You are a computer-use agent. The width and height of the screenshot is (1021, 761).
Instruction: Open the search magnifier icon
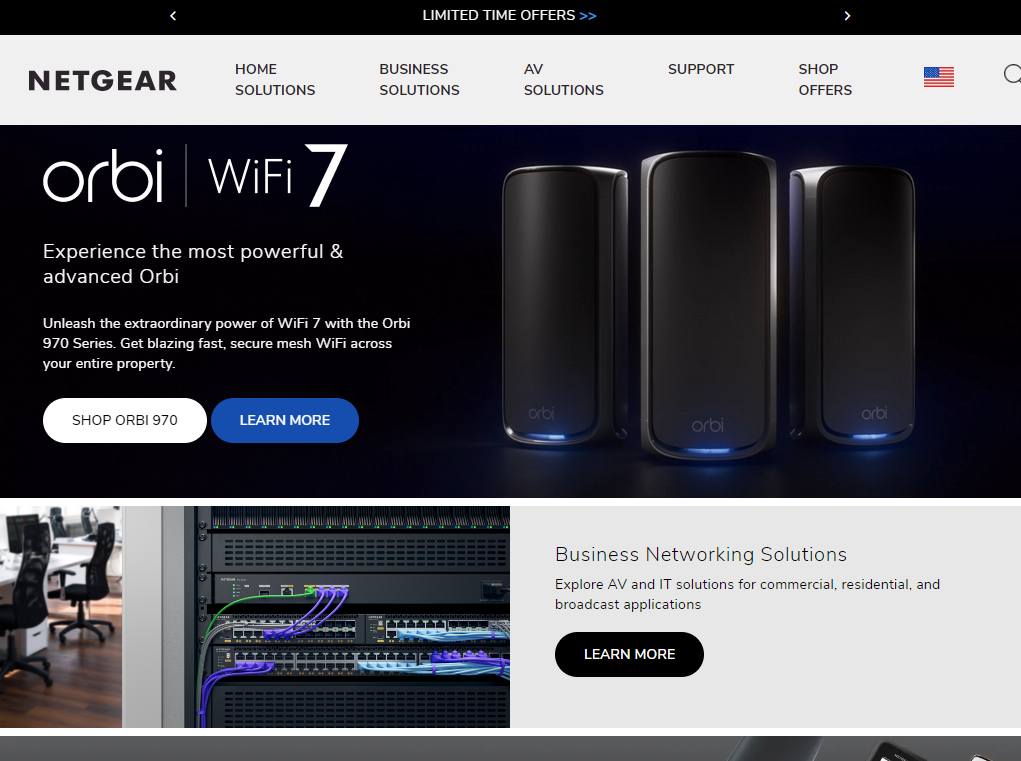pyautogui.click(x=1012, y=74)
